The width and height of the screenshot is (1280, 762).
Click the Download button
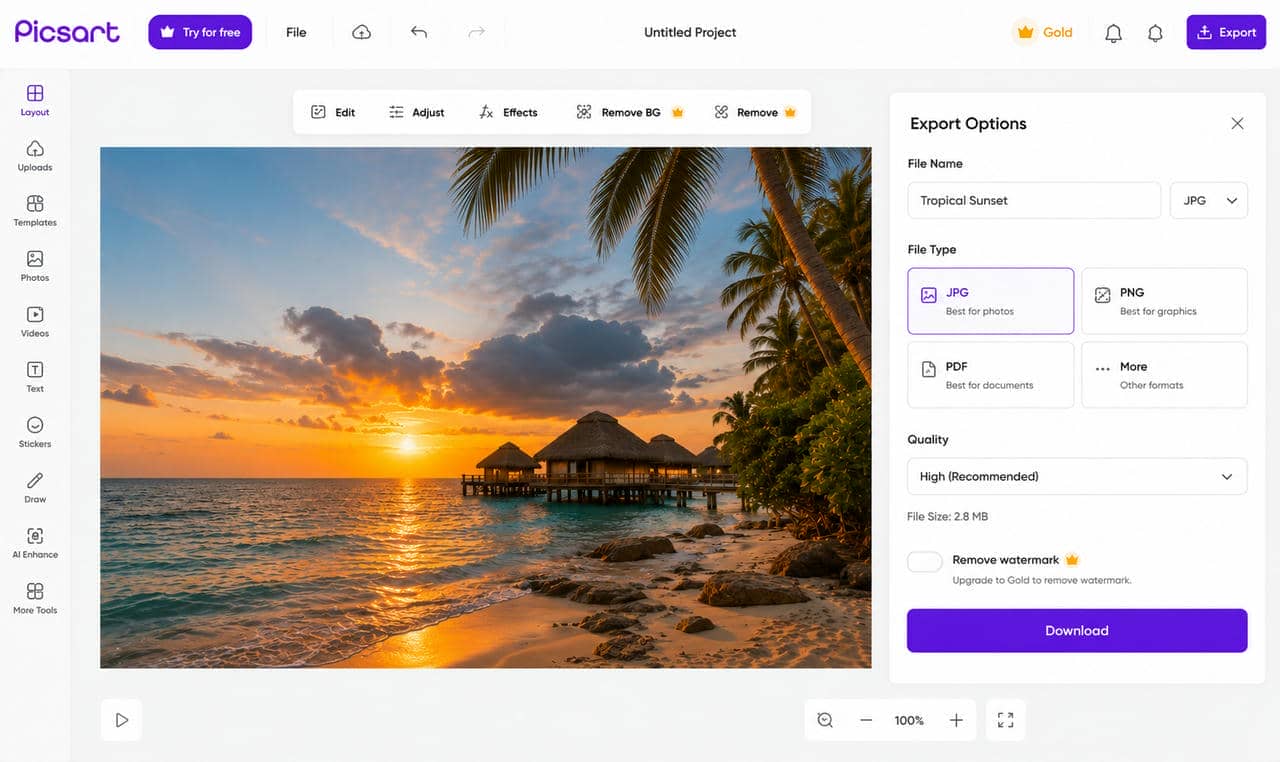pos(1077,630)
